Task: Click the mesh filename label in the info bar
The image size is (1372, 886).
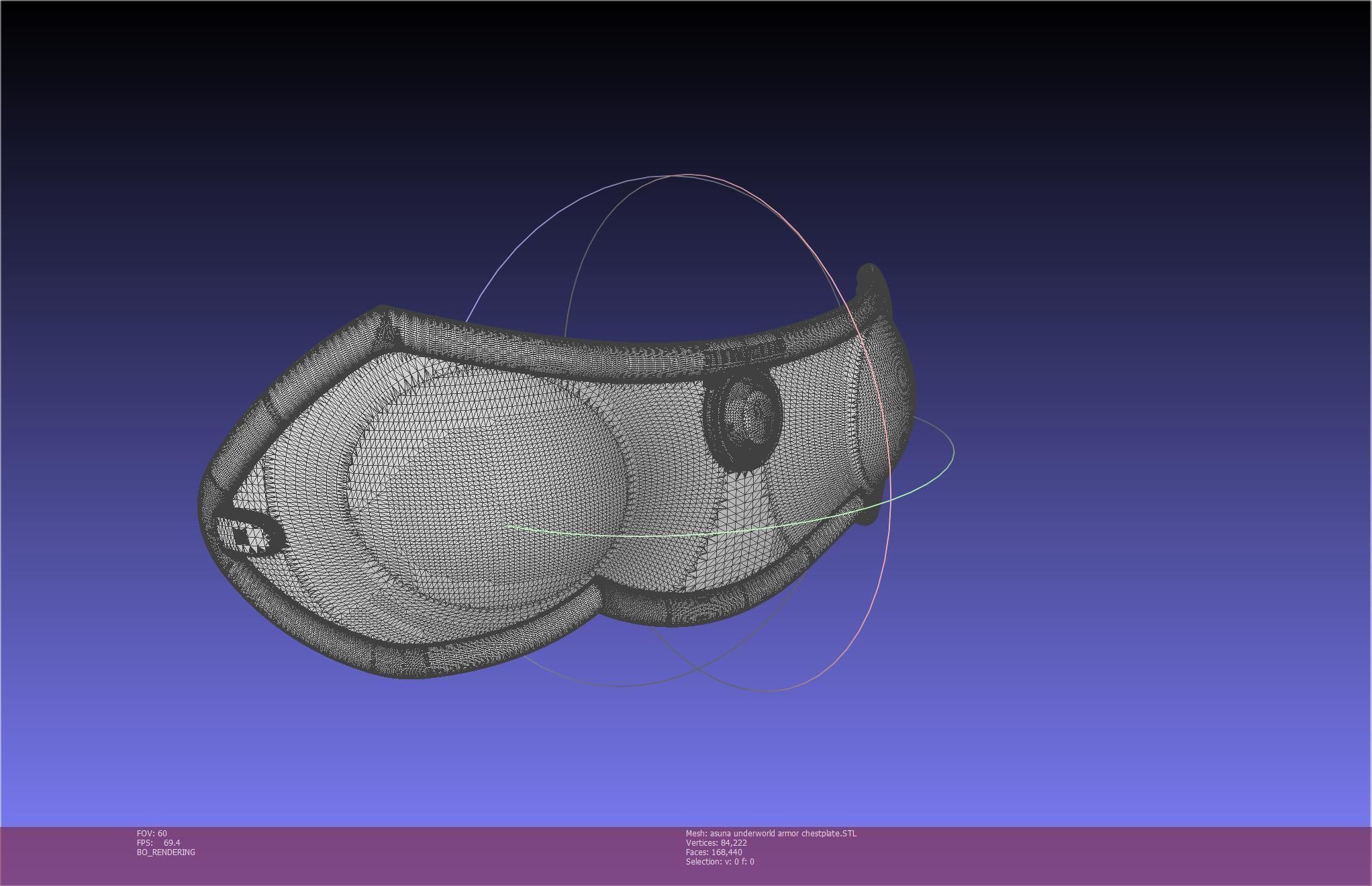Action: coord(771,833)
